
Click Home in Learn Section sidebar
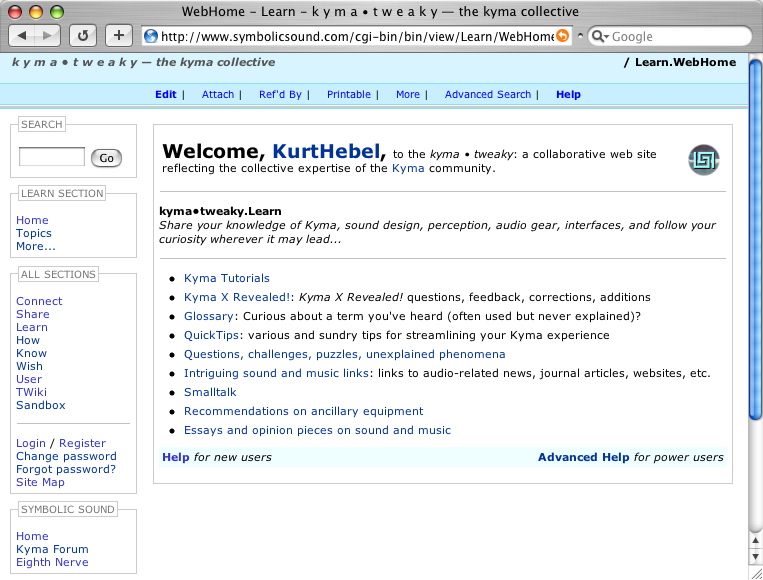32,220
